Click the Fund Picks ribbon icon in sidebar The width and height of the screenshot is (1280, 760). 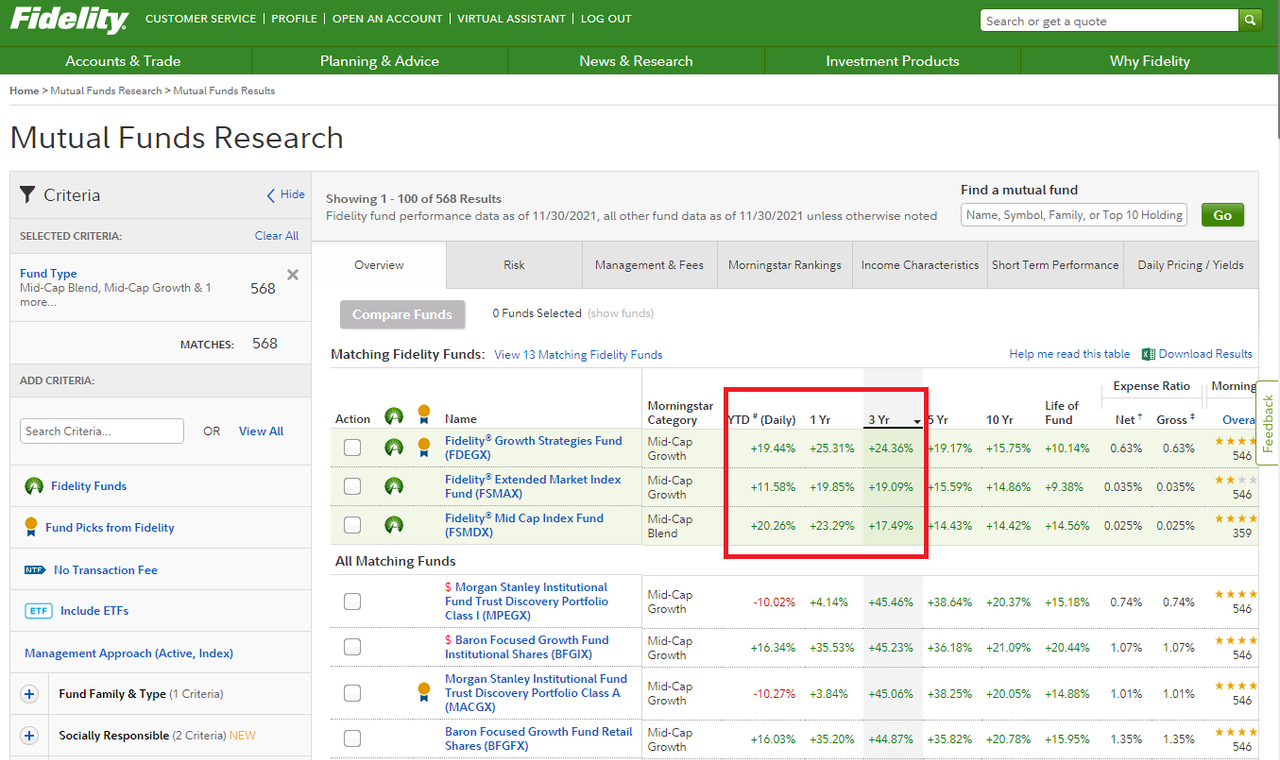coord(30,527)
